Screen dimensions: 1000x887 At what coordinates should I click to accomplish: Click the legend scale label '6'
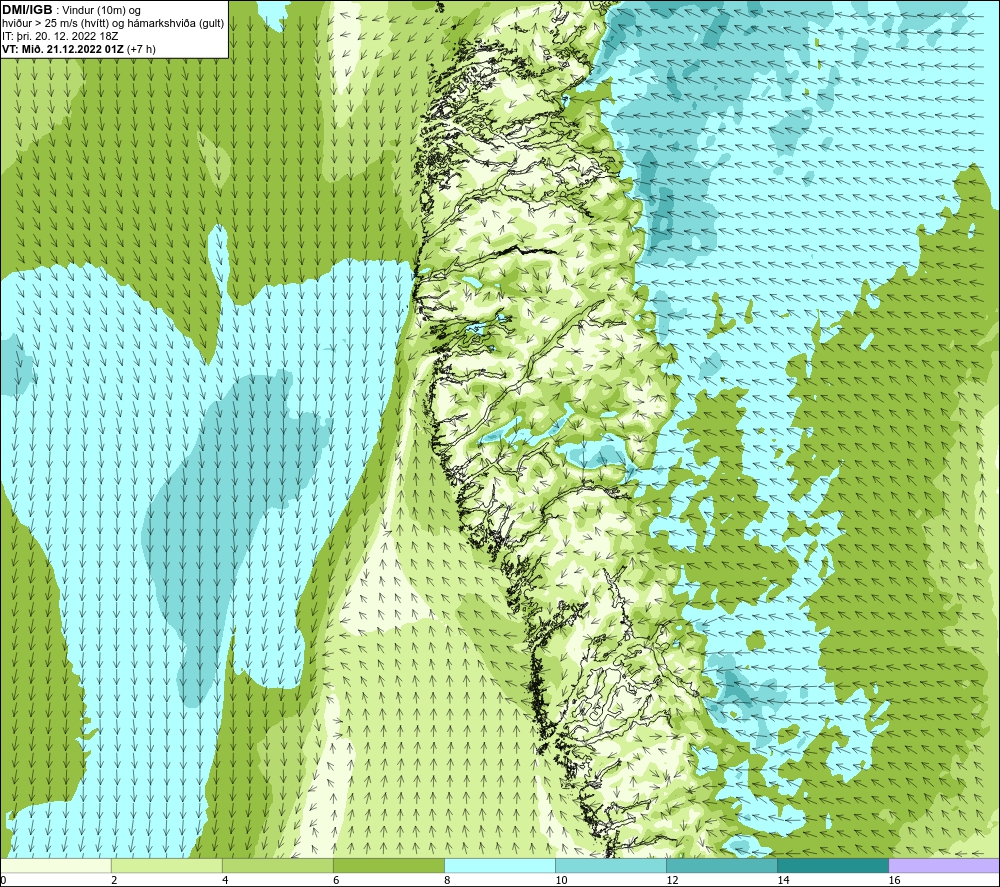coord(336,880)
